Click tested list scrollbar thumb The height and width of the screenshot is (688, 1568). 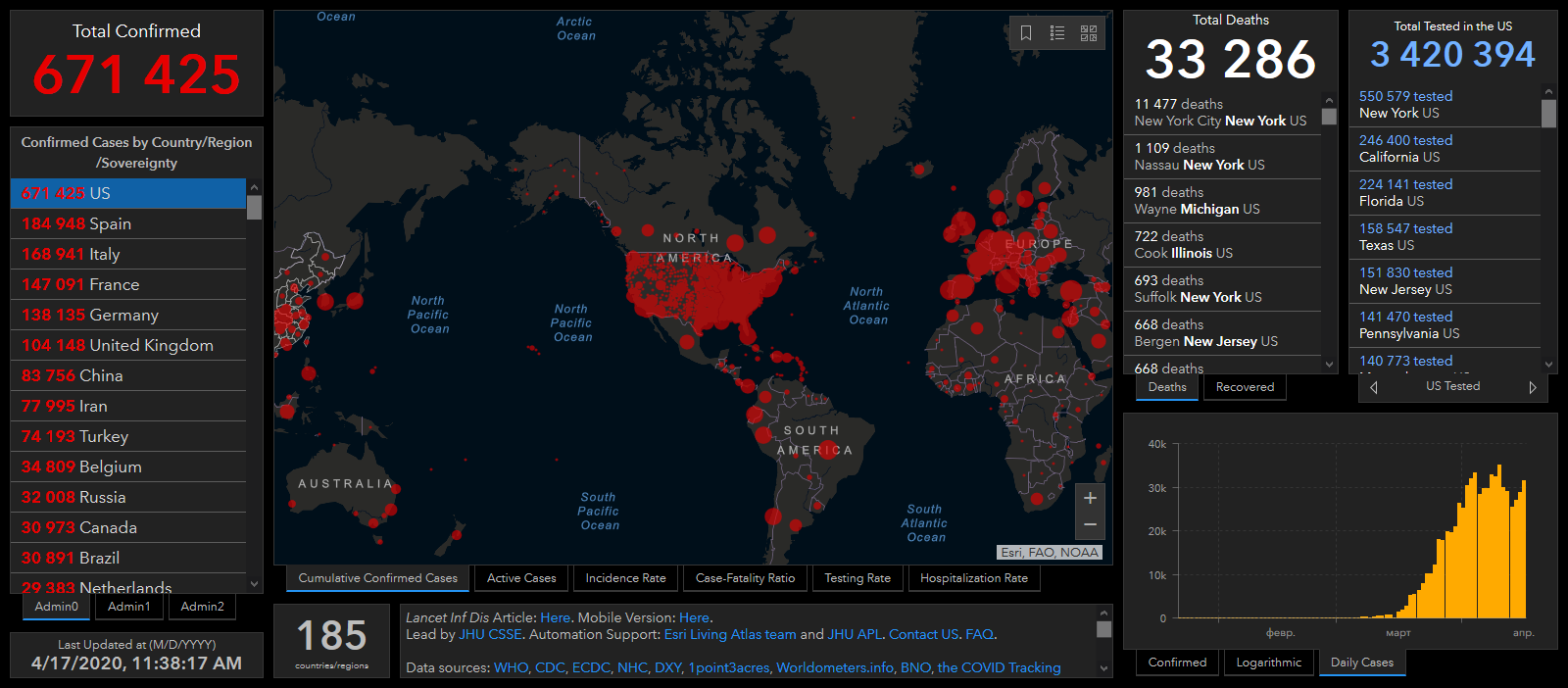(1548, 114)
